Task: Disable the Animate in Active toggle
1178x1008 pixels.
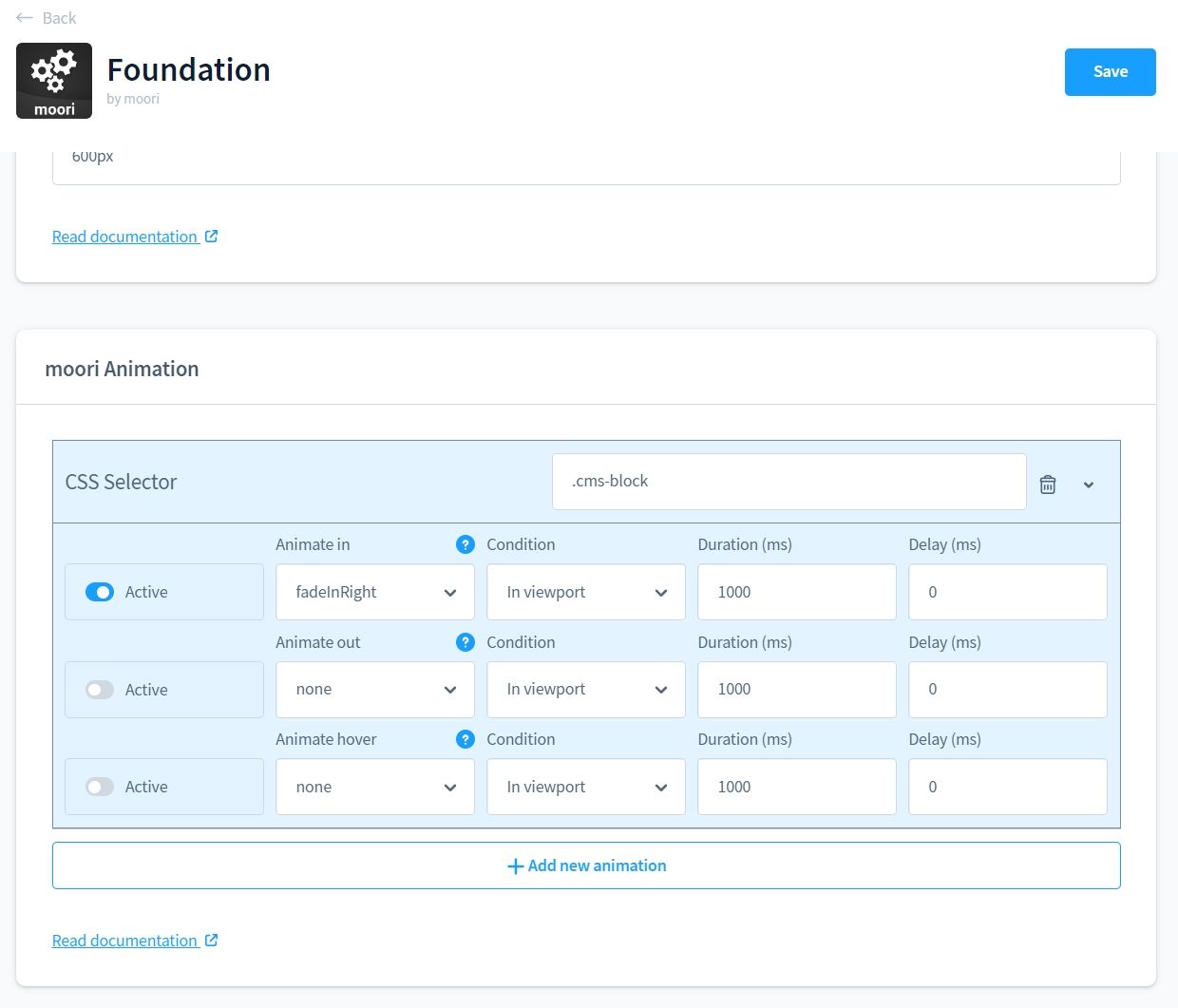Action: tap(100, 592)
